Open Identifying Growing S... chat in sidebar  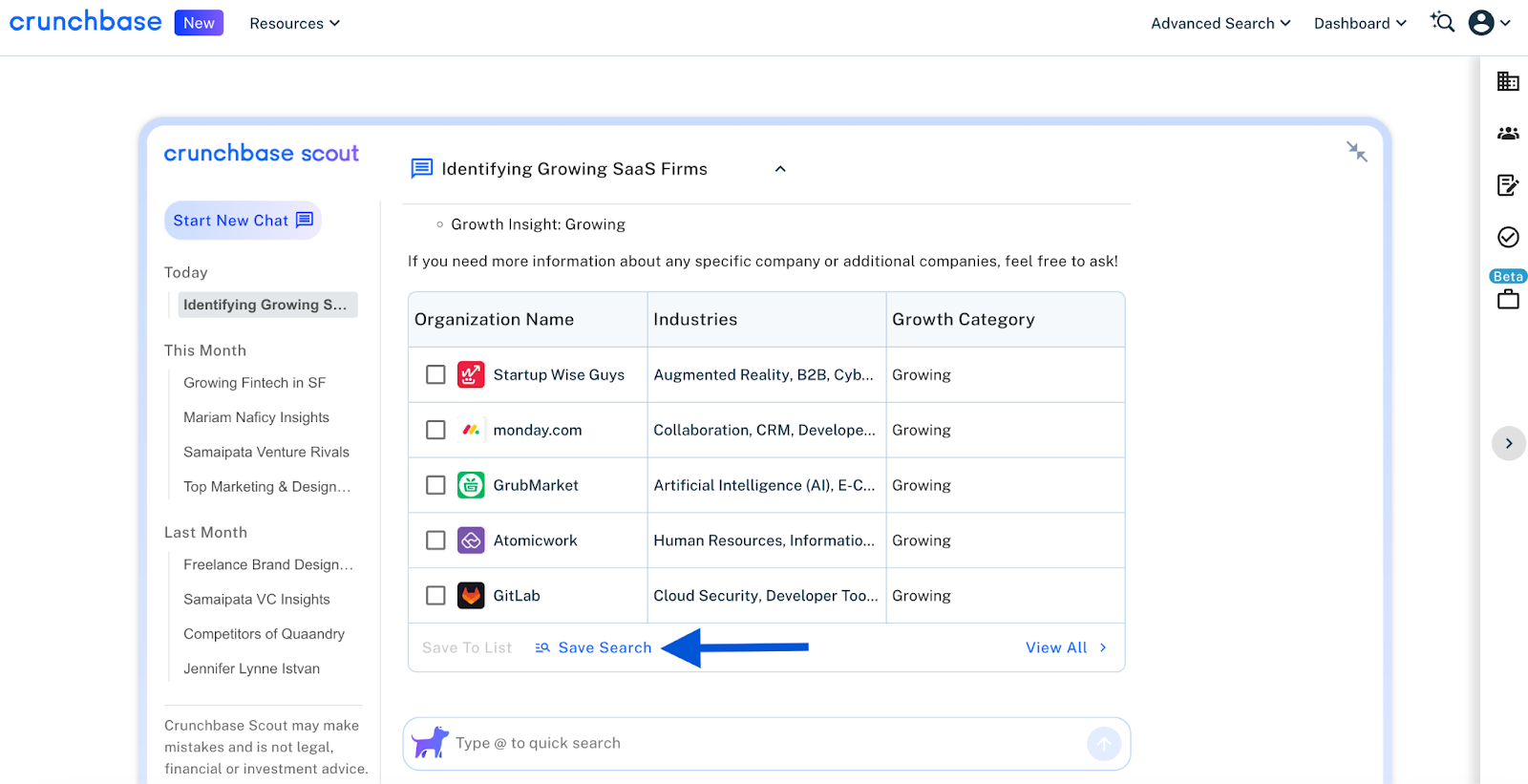(x=267, y=305)
